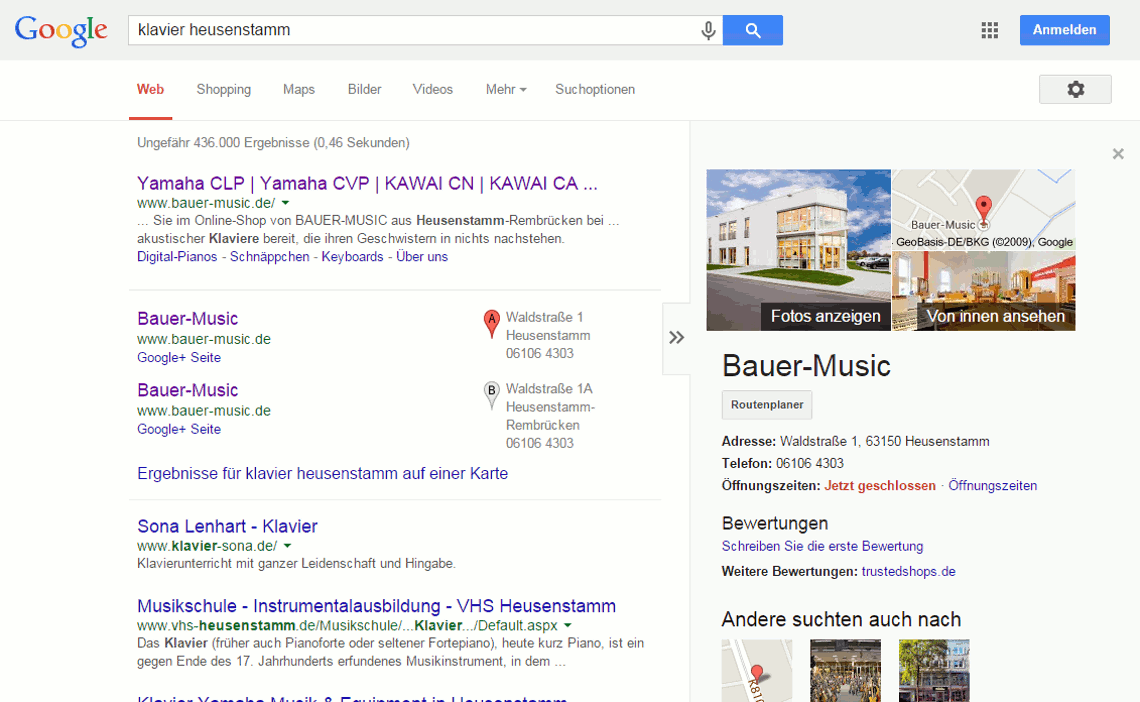Switch to the Videos tab
Screen dimensions: 1140x702
tap(433, 89)
